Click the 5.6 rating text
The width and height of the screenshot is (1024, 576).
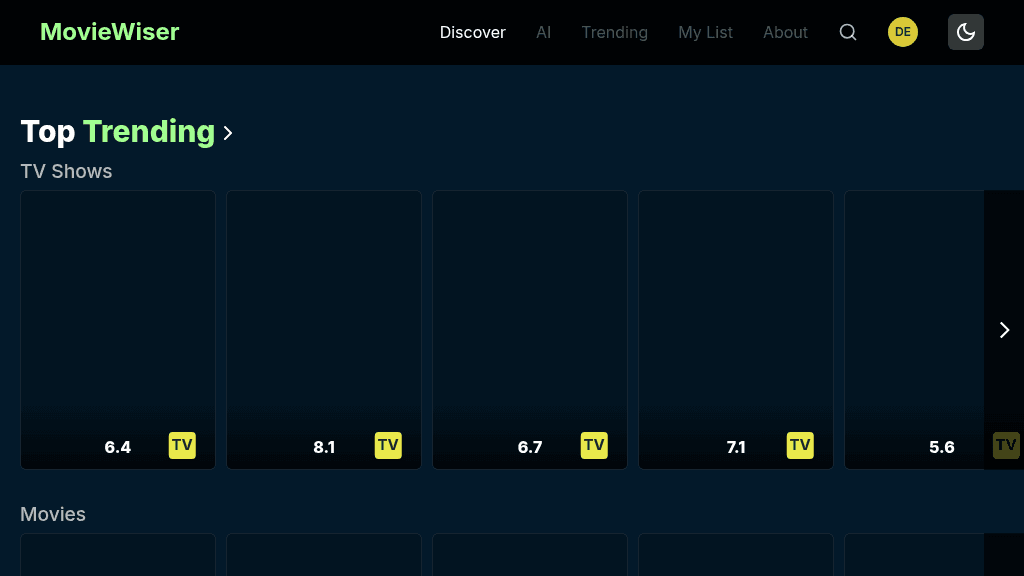[x=942, y=447]
